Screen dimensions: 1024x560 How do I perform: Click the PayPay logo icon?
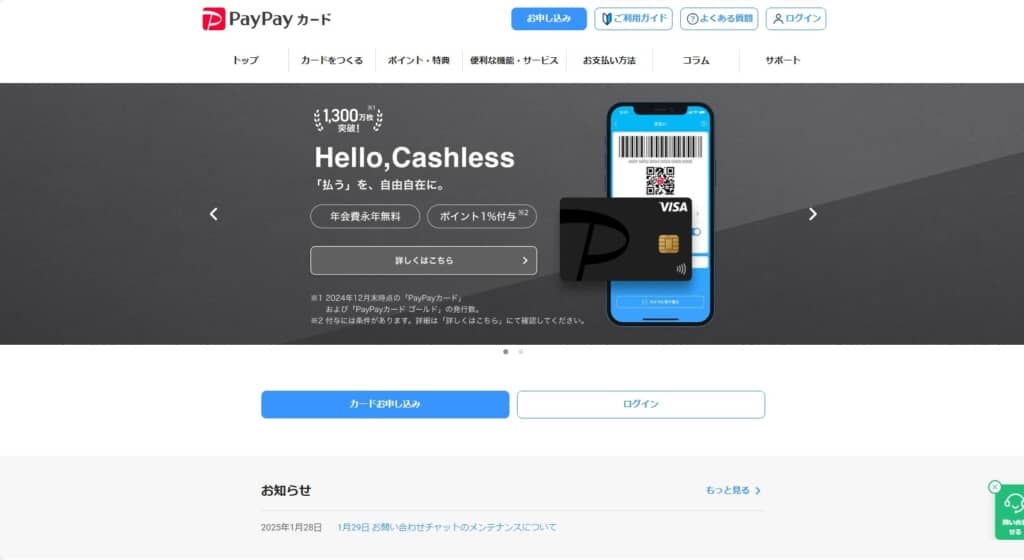214,19
